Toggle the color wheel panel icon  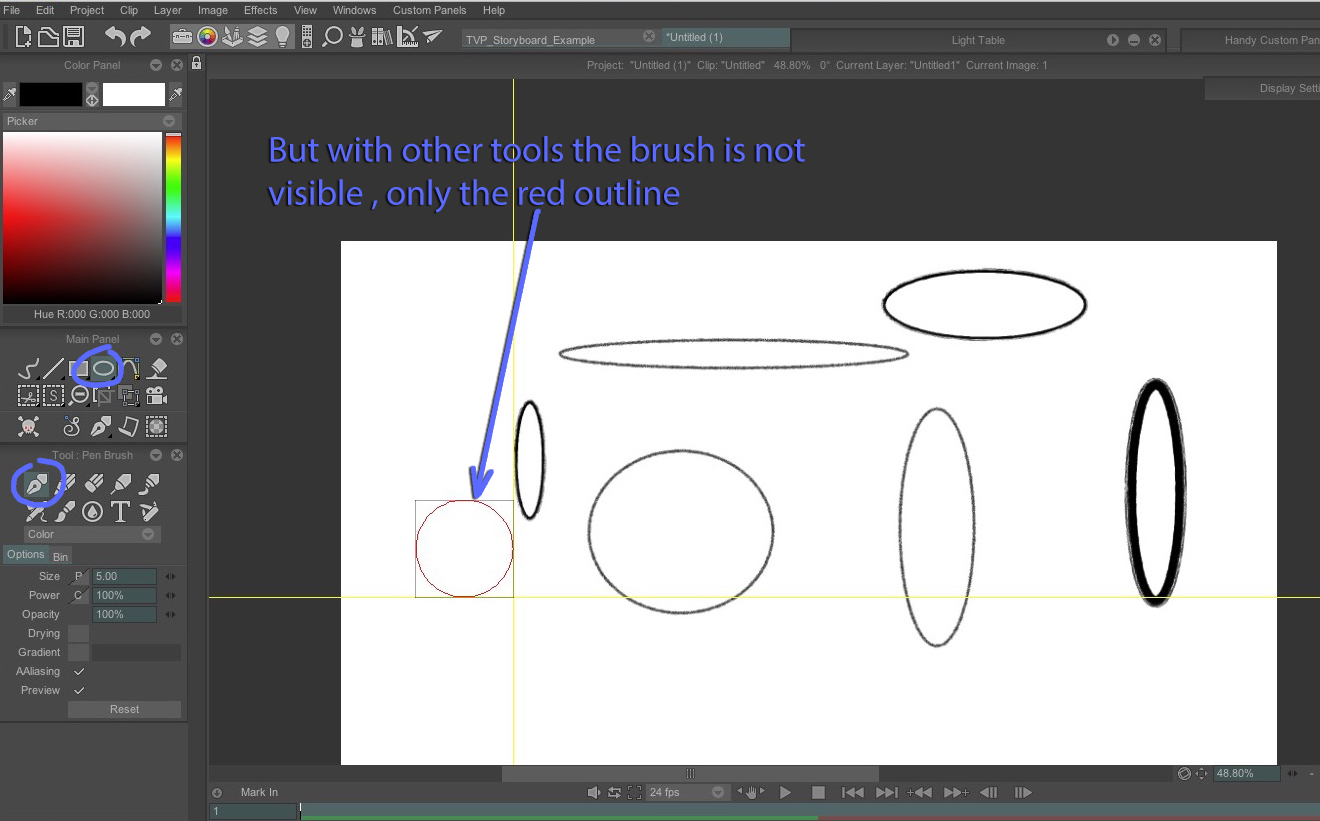coord(207,37)
